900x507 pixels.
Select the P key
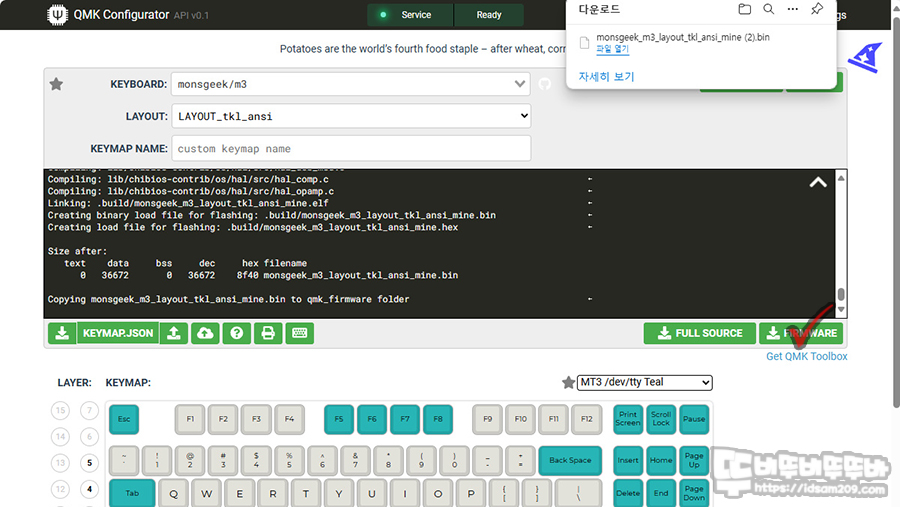[x=471, y=493]
